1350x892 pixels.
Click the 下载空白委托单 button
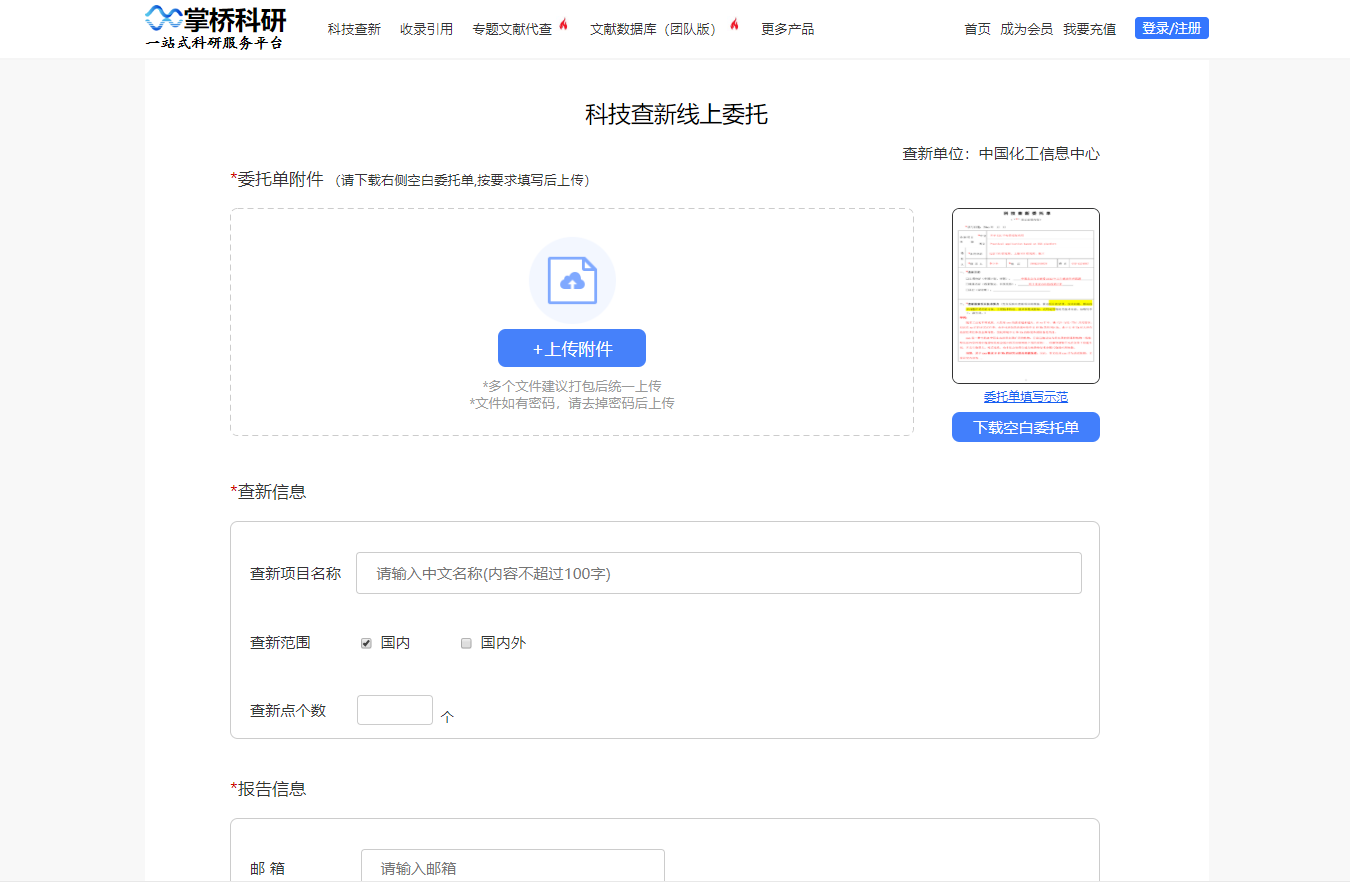pos(1026,427)
